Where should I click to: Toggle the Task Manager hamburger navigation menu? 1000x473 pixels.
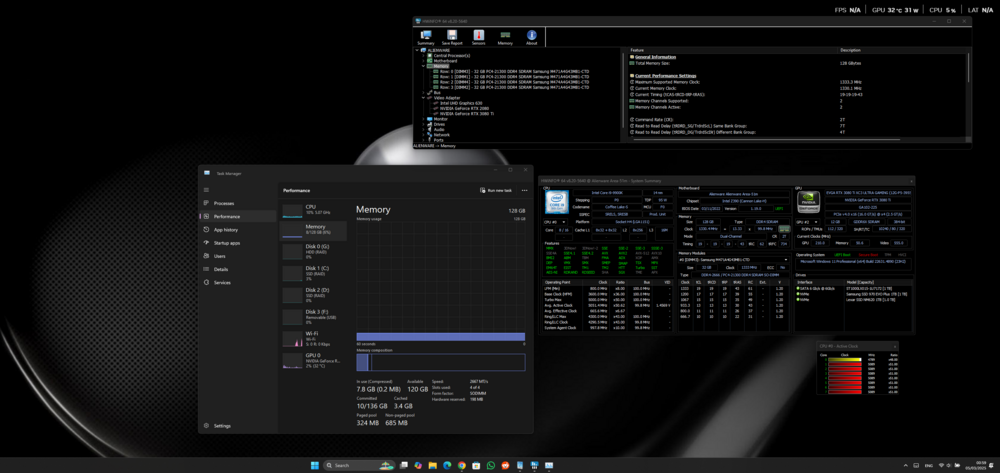pyautogui.click(x=206, y=188)
